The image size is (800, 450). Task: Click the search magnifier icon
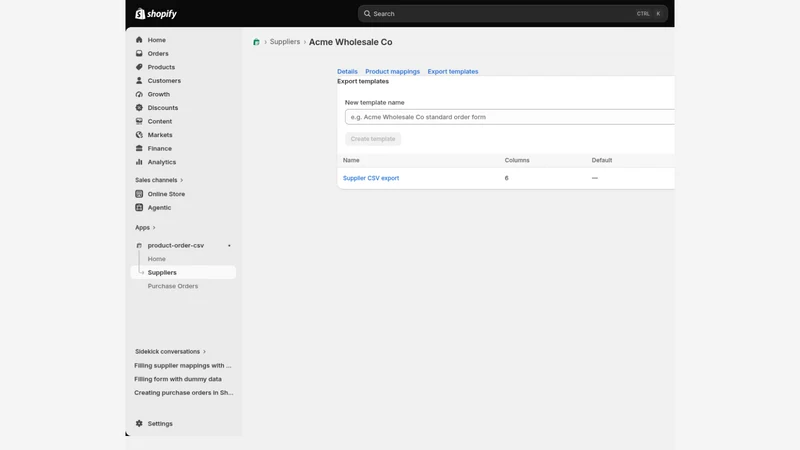(x=367, y=14)
